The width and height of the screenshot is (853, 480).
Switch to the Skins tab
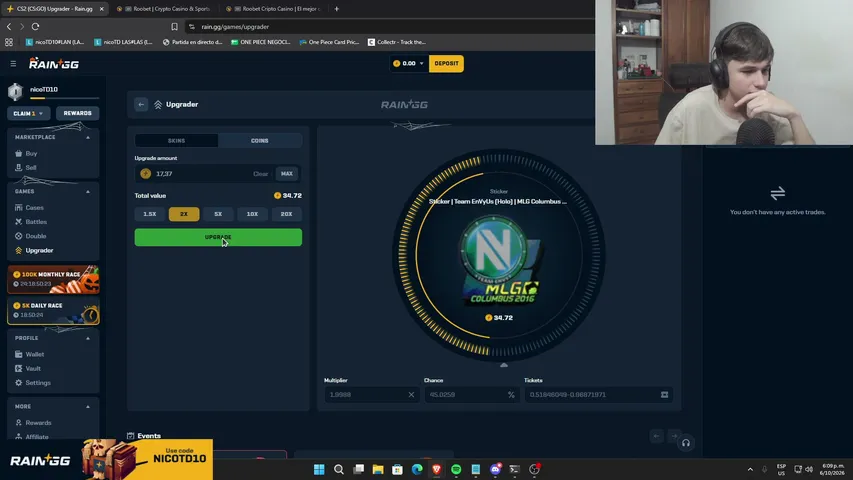(x=176, y=140)
